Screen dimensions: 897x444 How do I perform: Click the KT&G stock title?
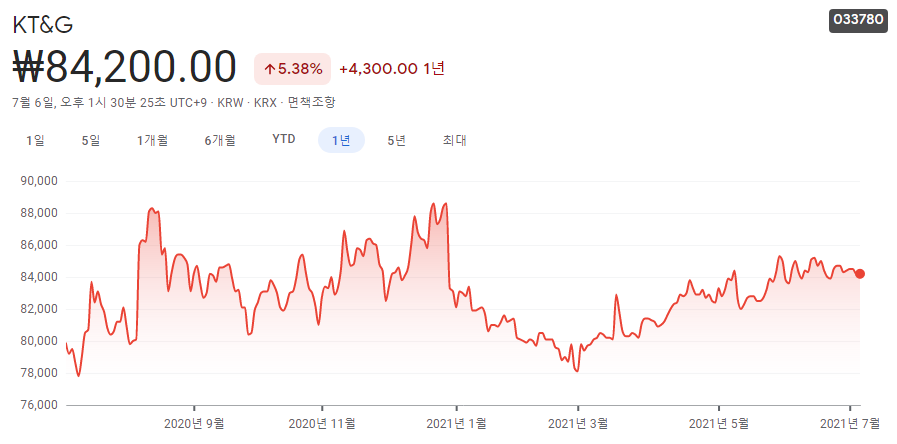coord(43,25)
